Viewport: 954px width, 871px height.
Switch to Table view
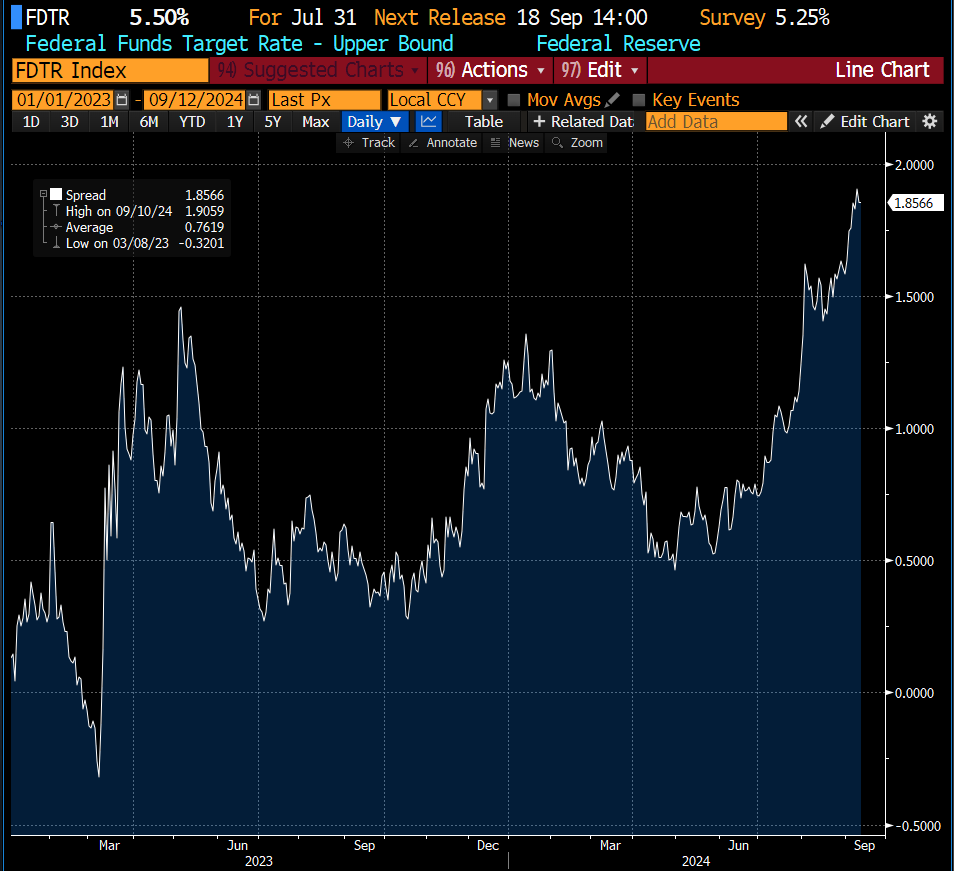[484, 122]
